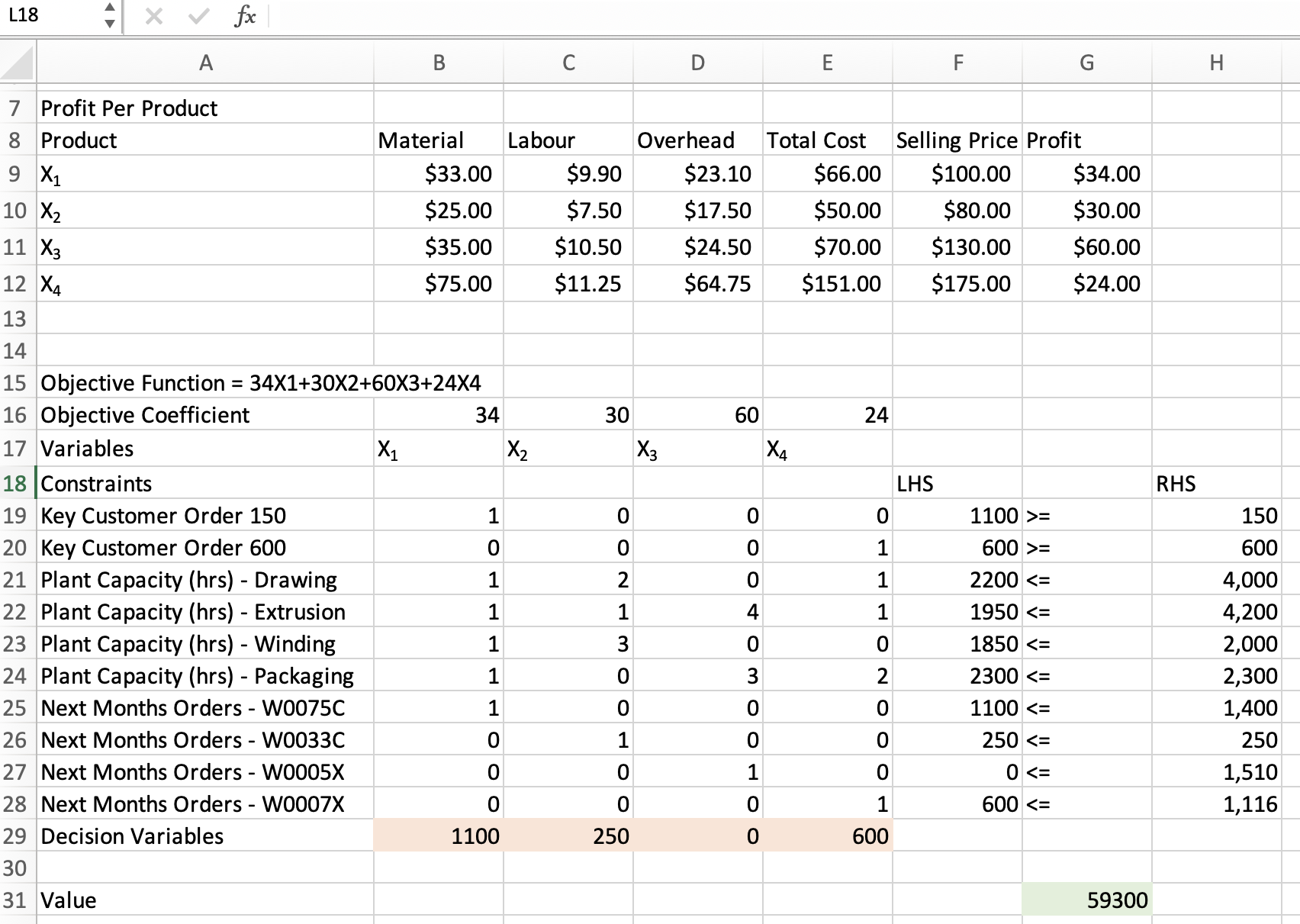This screenshot has width=1300, height=924.
Task: Select the objective value cell showing 59300
Action: tap(1086, 900)
